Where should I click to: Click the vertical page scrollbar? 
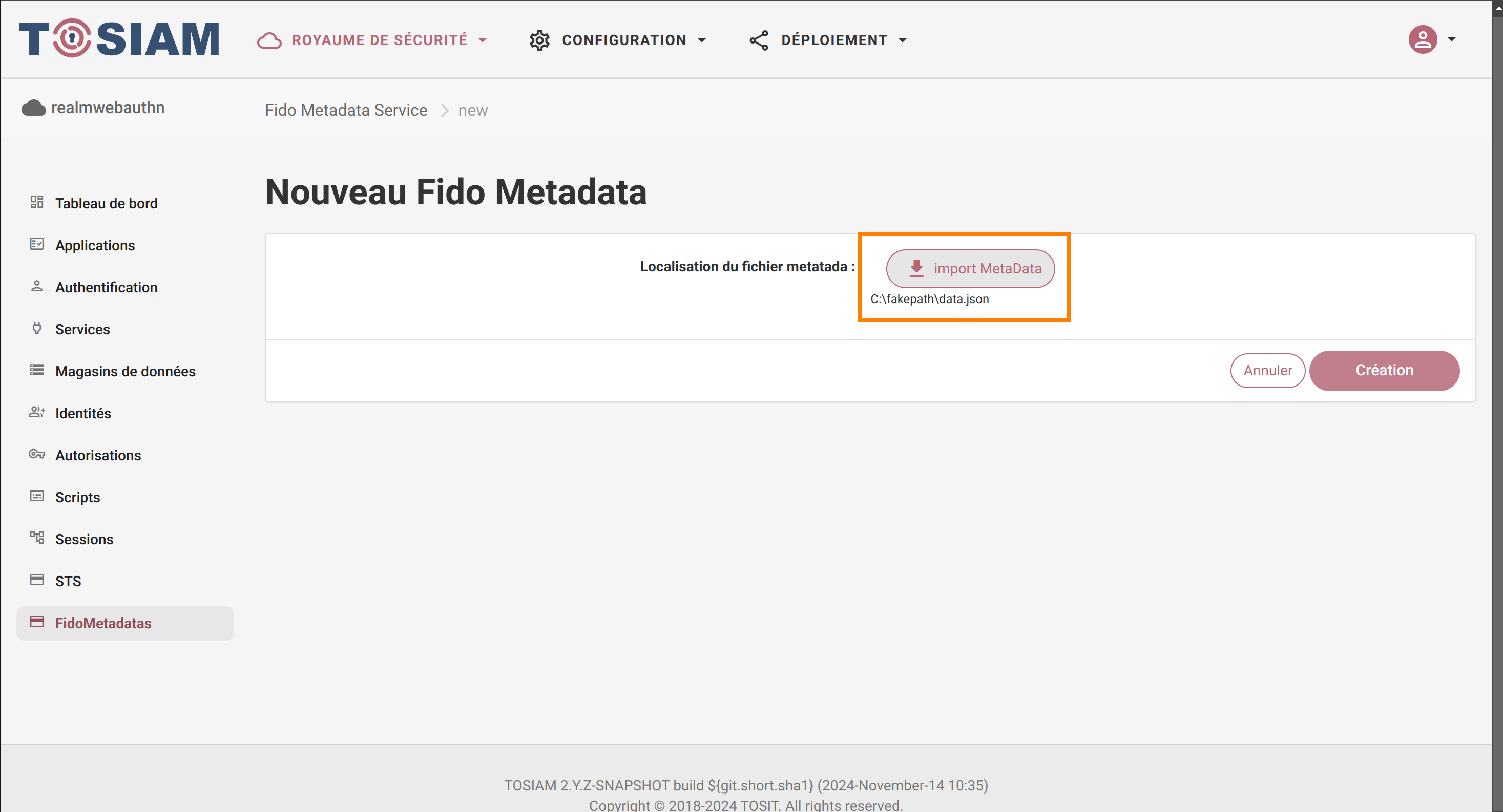1498,406
